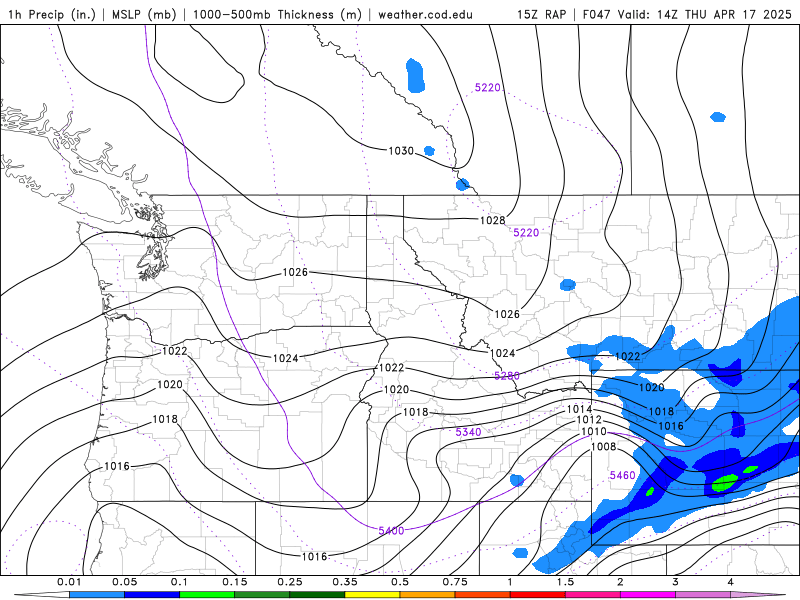Click the 1.5 legend scale value
The height and width of the screenshot is (600, 800).
pyautogui.click(x=565, y=582)
